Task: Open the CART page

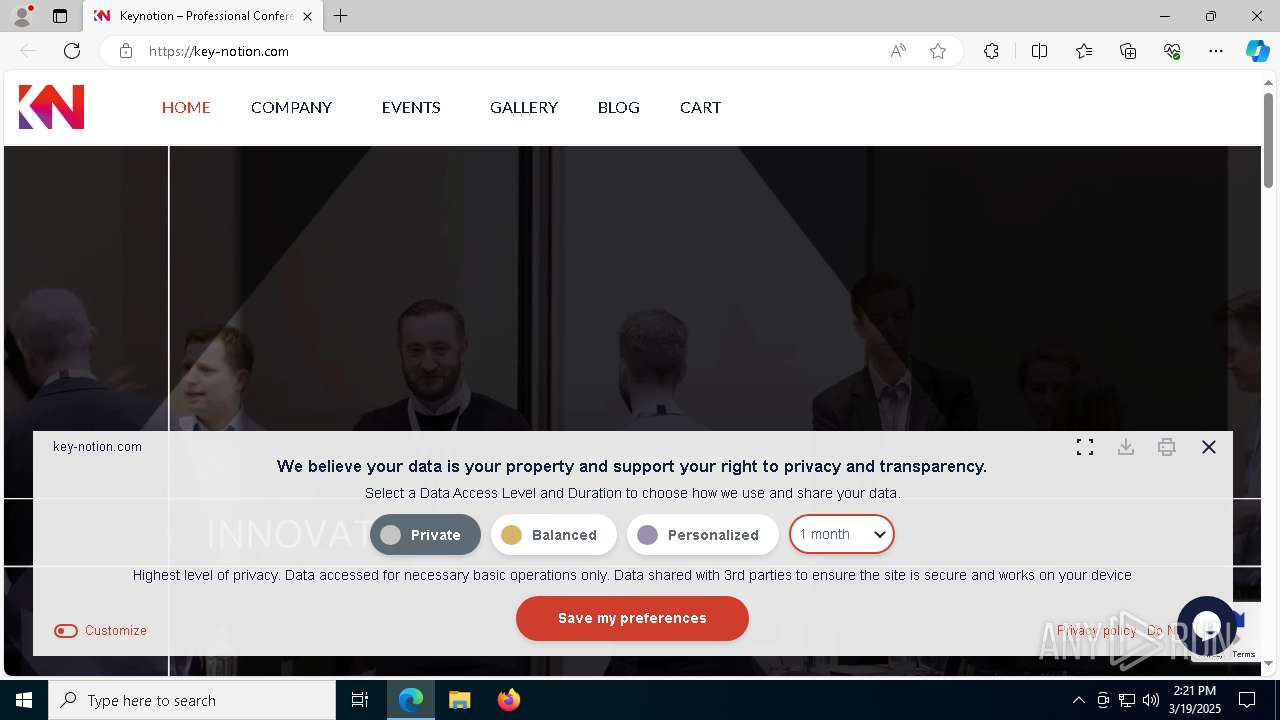Action: click(x=700, y=107)
